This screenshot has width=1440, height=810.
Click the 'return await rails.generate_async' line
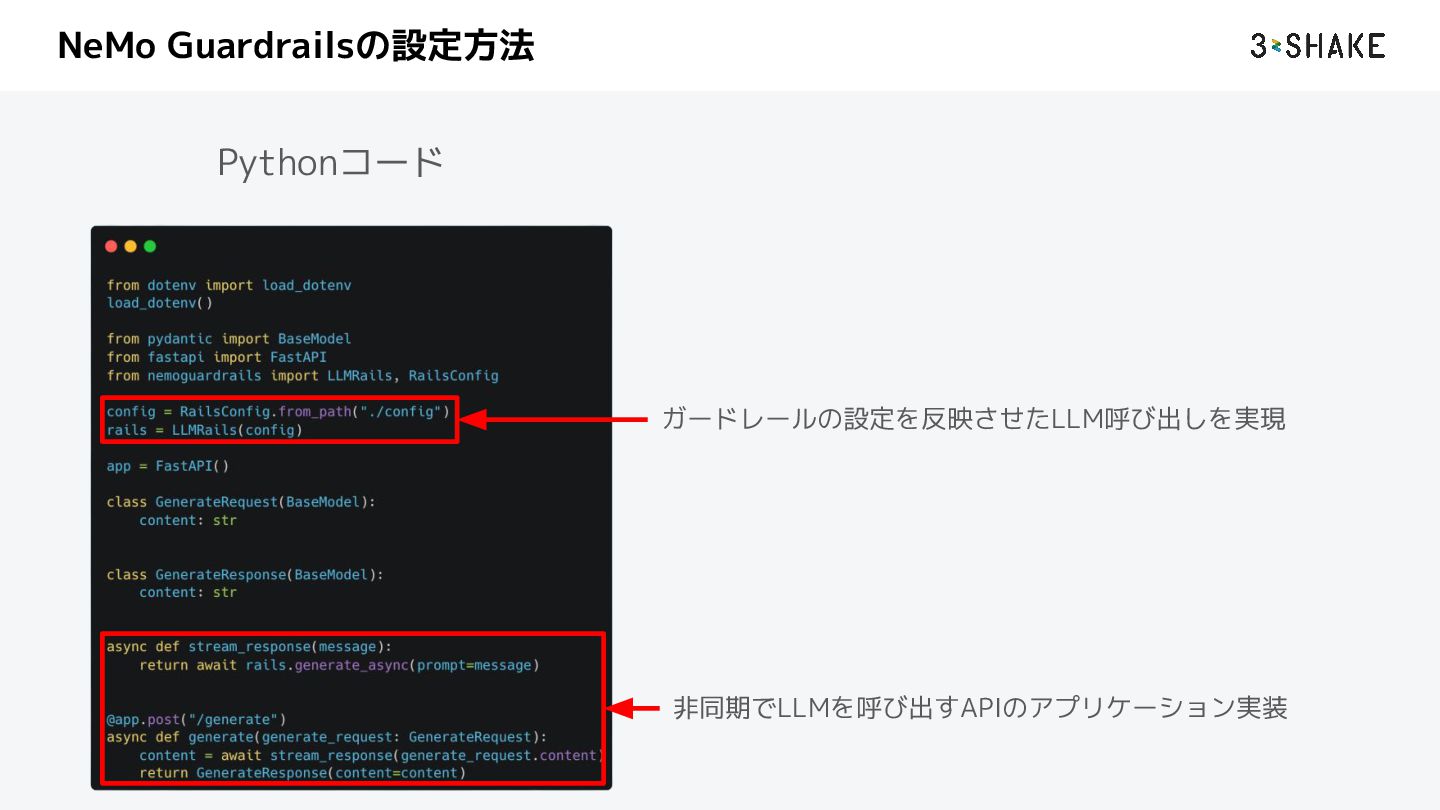pos(339,665)
